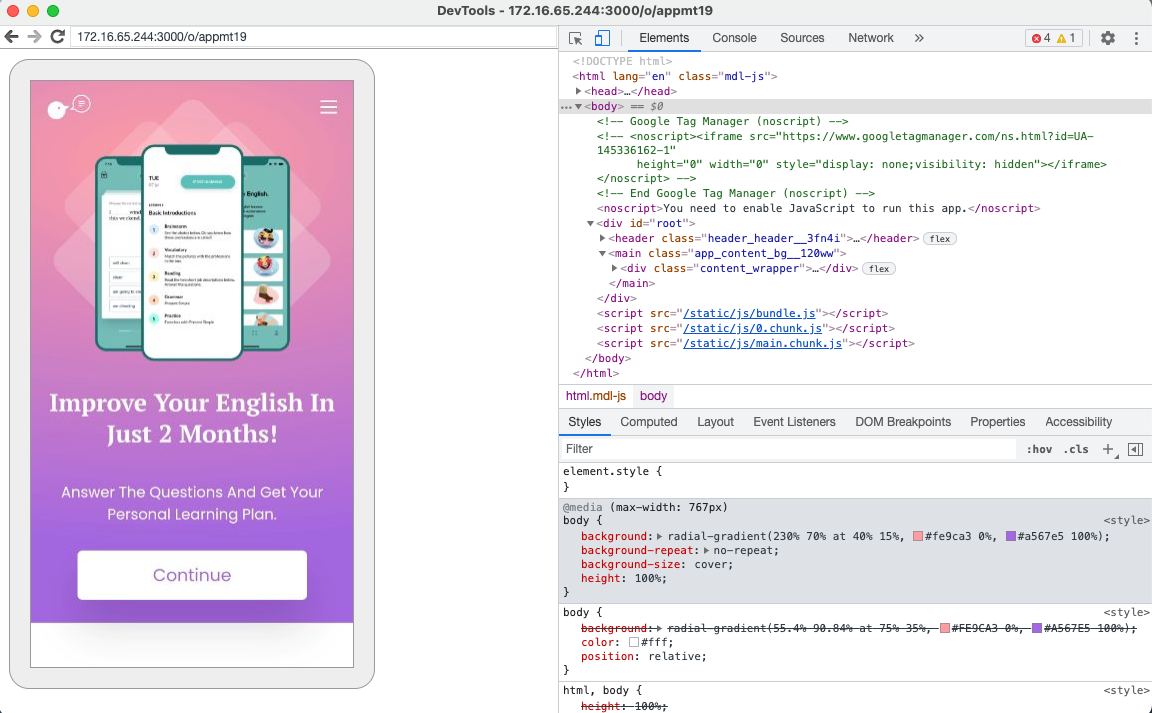
Task: Open the DevTools three-dot options menu
Action: 1136,38
